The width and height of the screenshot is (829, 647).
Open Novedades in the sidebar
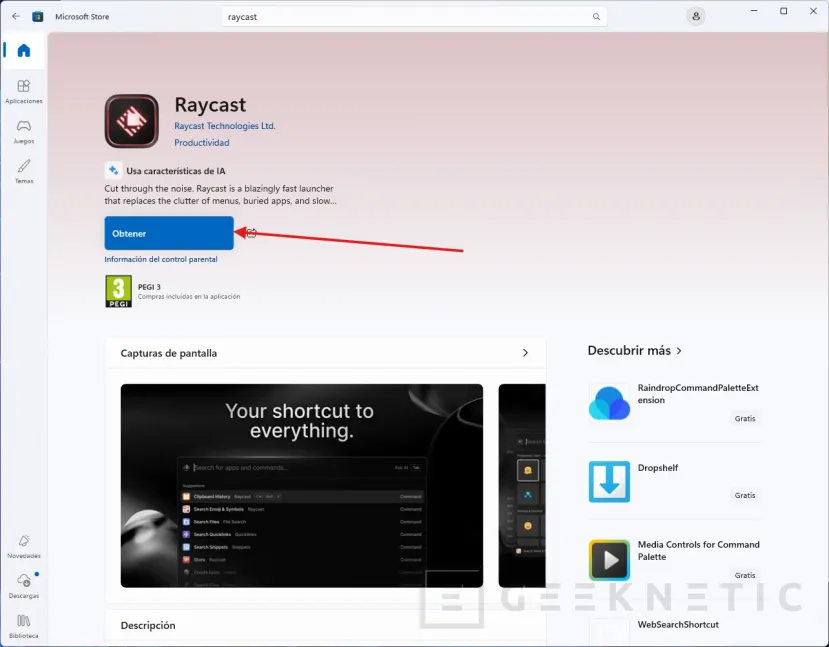(x=23, y=546)
